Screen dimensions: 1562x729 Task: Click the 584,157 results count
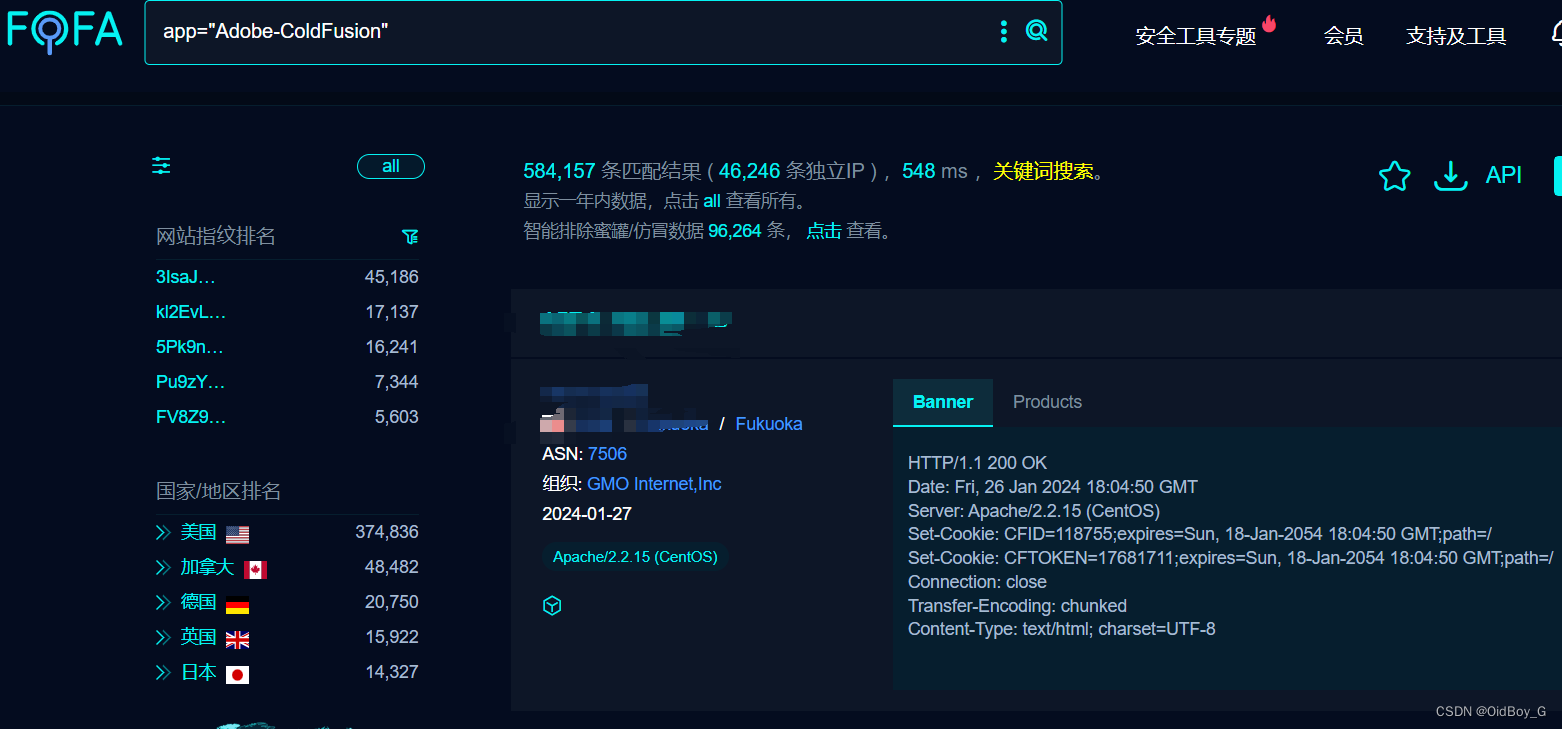(559, 171)
